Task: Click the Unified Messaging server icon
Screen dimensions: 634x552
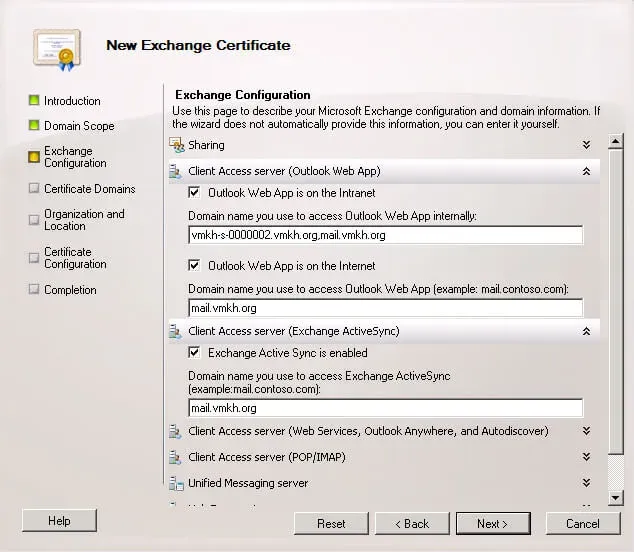Action: (x=176, y=483)
